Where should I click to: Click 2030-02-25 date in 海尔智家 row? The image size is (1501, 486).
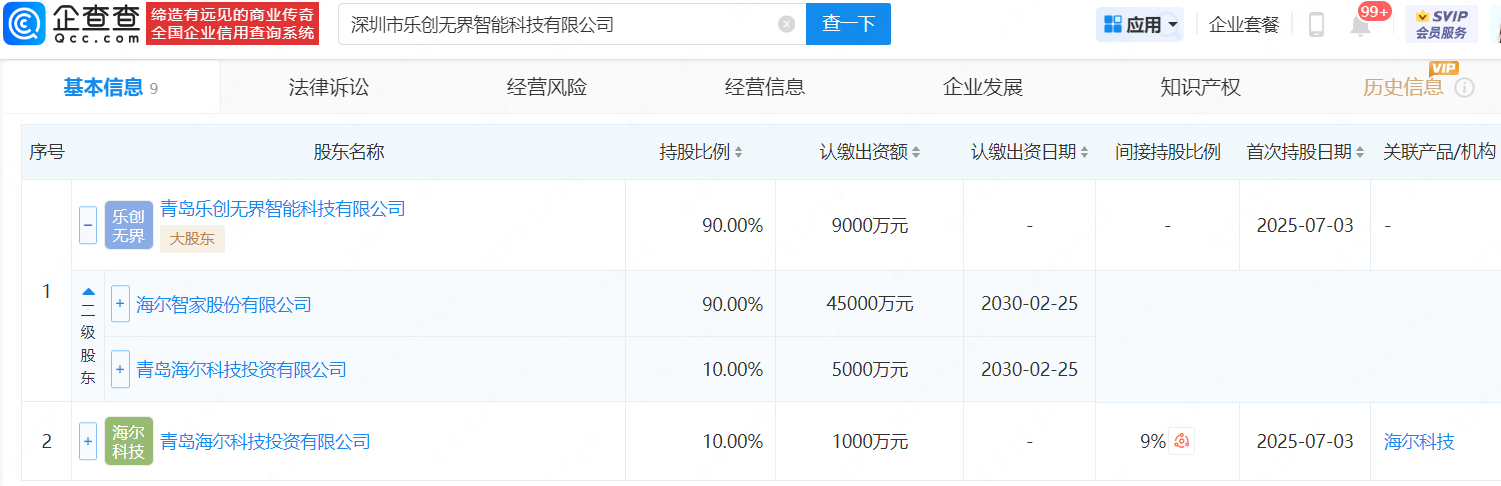1029,303
